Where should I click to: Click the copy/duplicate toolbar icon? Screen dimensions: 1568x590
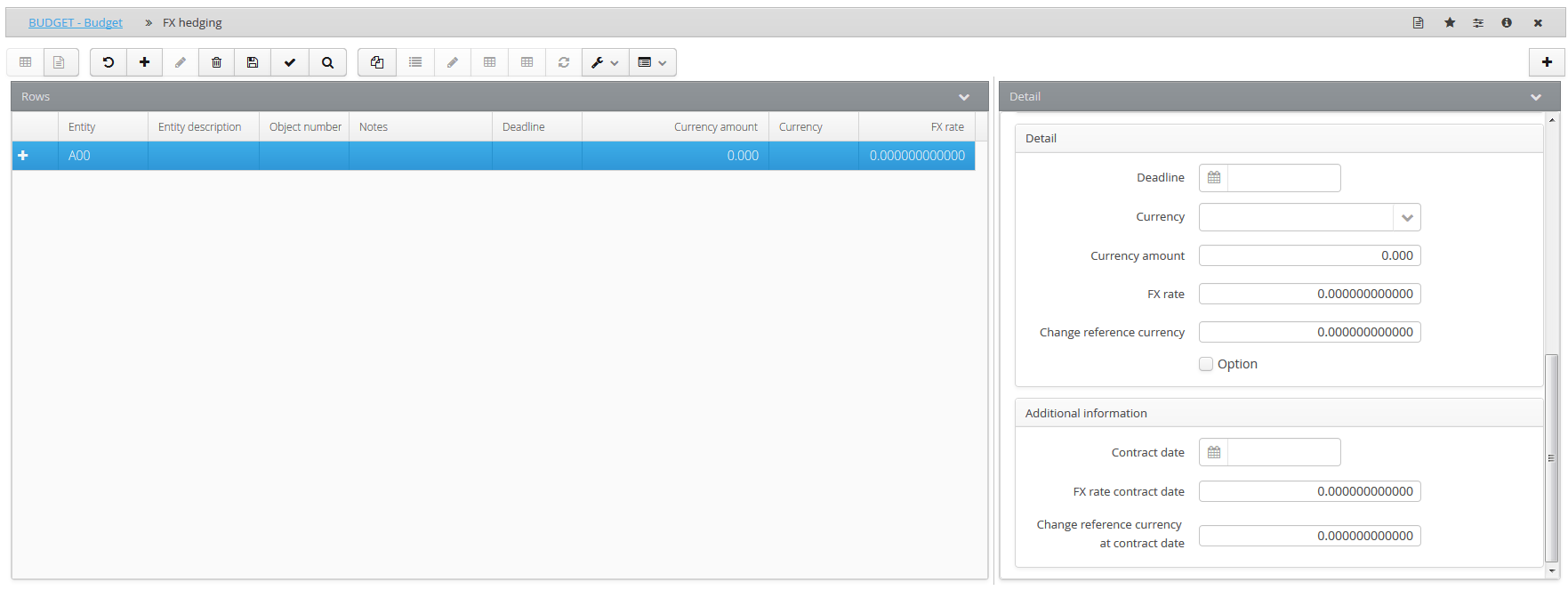click(x=377, y=62)
